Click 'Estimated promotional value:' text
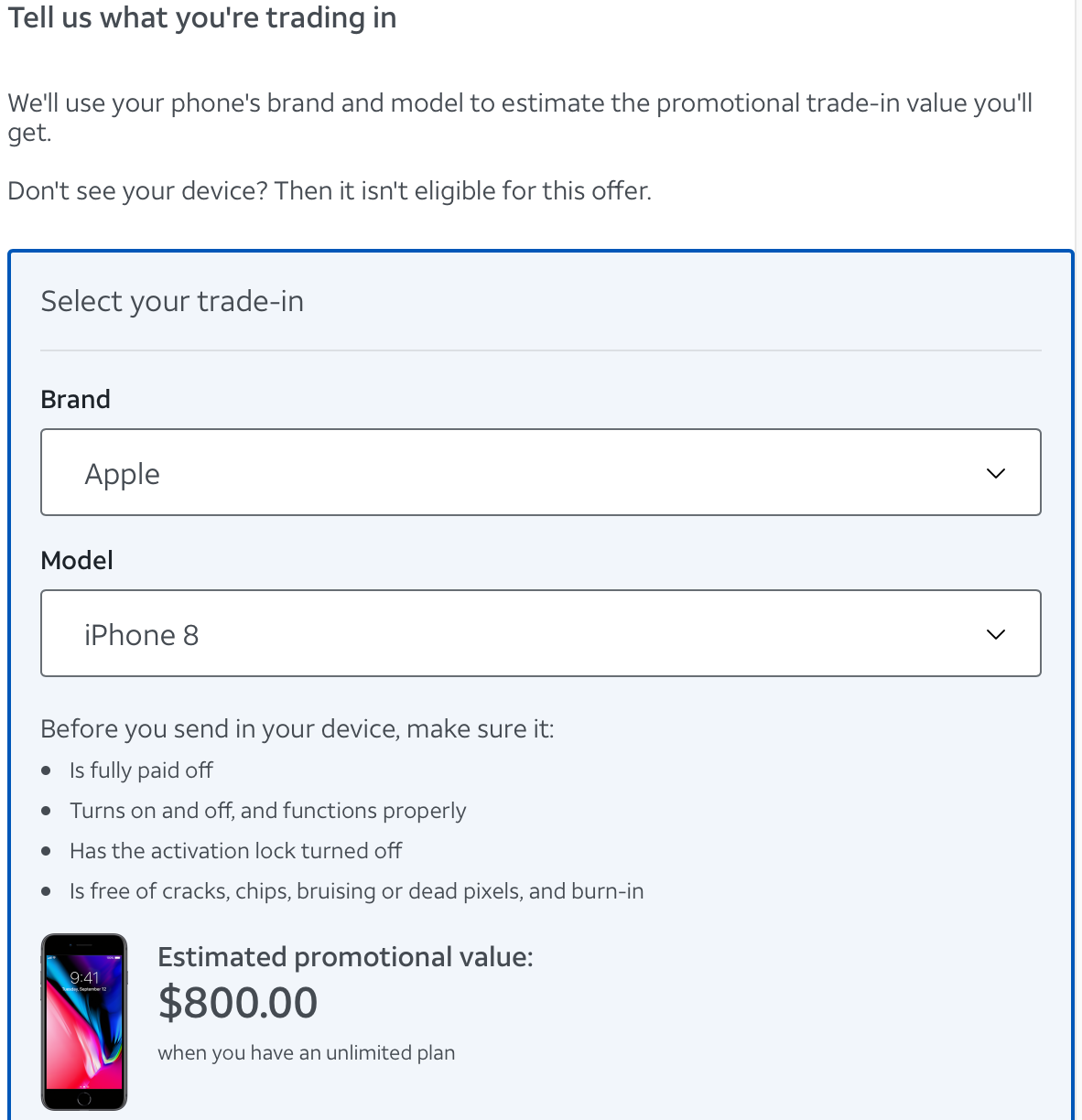 coord(345,957)
